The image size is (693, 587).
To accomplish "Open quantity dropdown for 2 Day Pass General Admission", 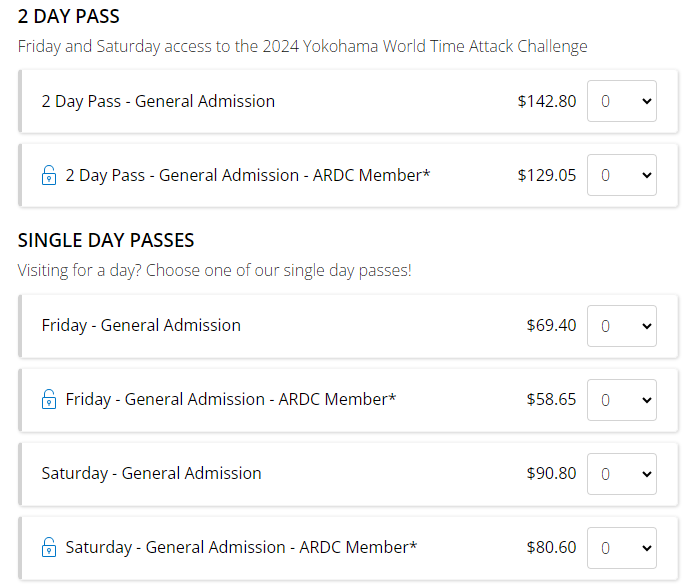I will (x=621, y=101).
